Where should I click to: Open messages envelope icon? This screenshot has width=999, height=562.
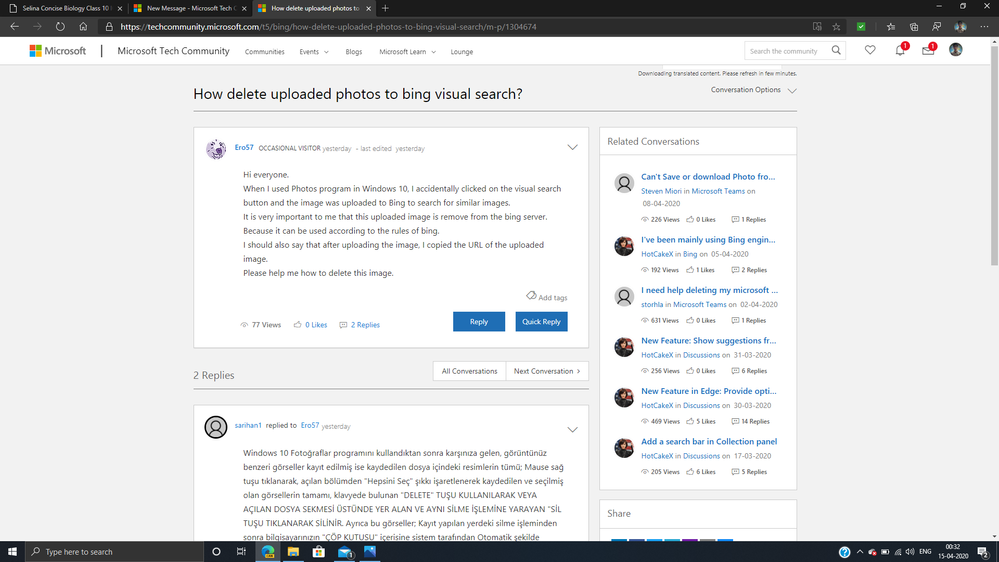(x=928, y=50)
